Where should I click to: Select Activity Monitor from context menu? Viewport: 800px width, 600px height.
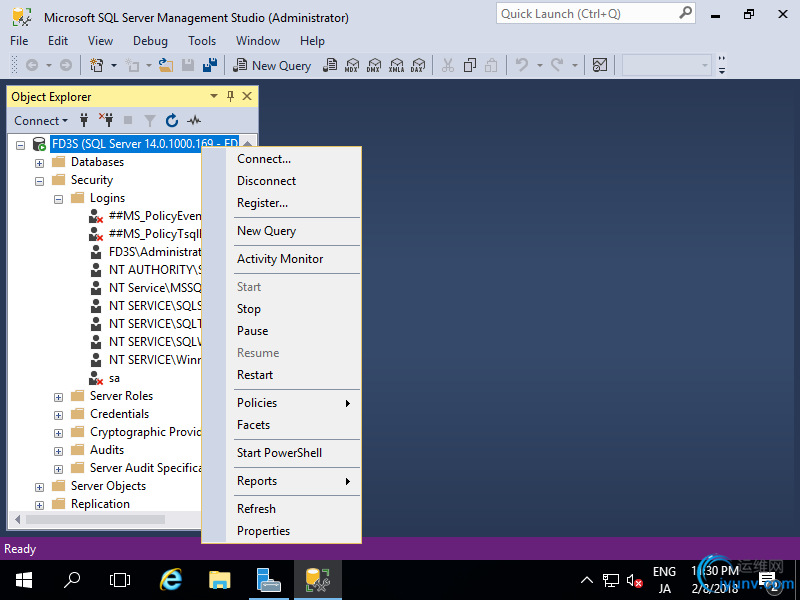point(282,259)
